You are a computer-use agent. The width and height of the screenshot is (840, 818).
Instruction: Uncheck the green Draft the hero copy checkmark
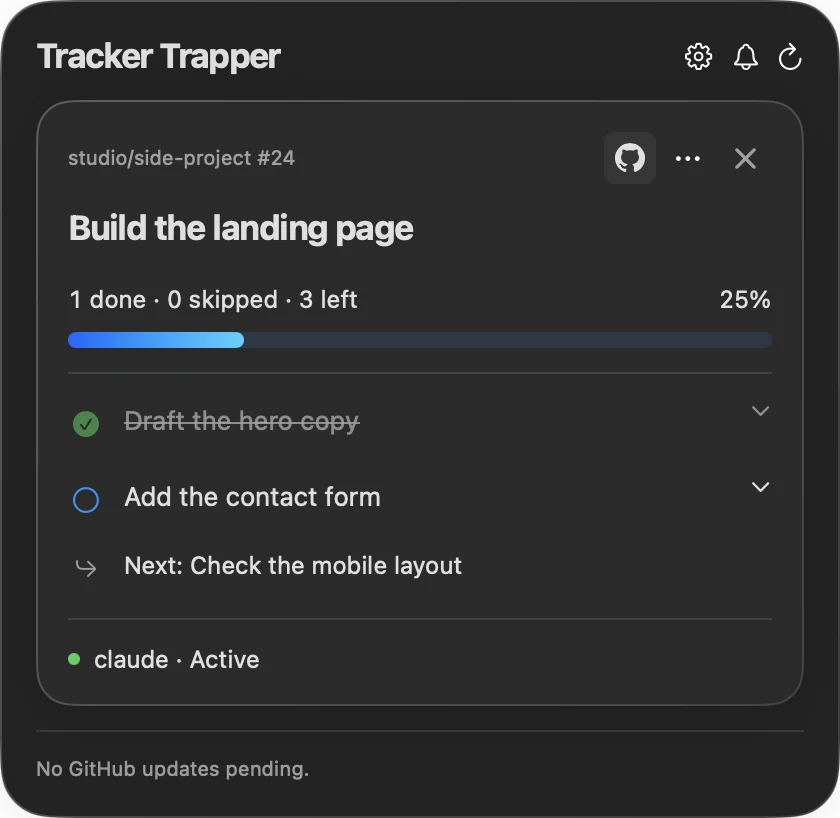(86, 424)
